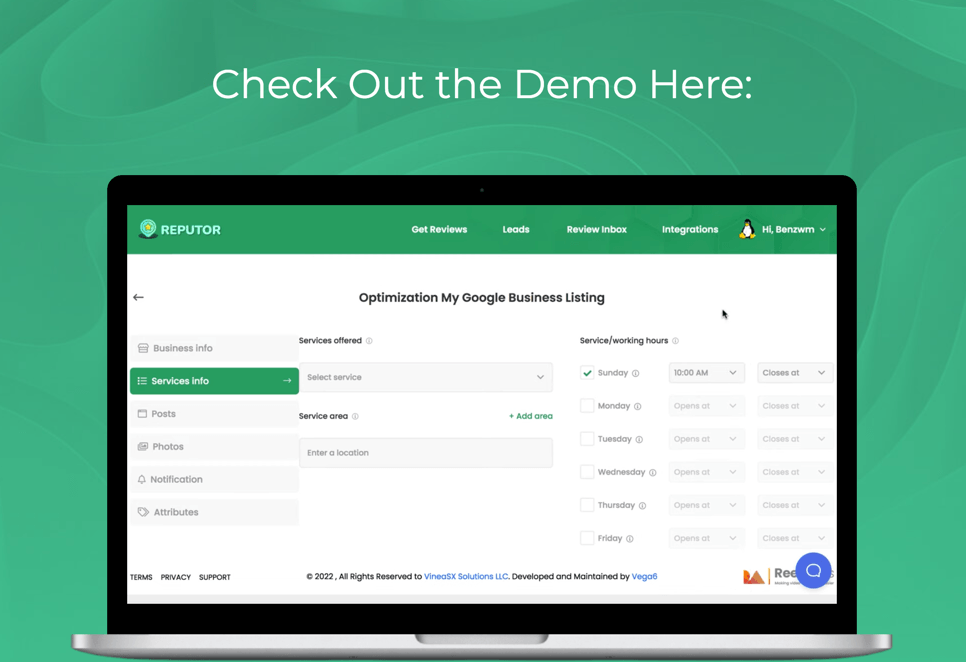Screen dimensions: 966x662
Task: Follow the VineaSX Solutions LLC link
Action: point(466,576)
